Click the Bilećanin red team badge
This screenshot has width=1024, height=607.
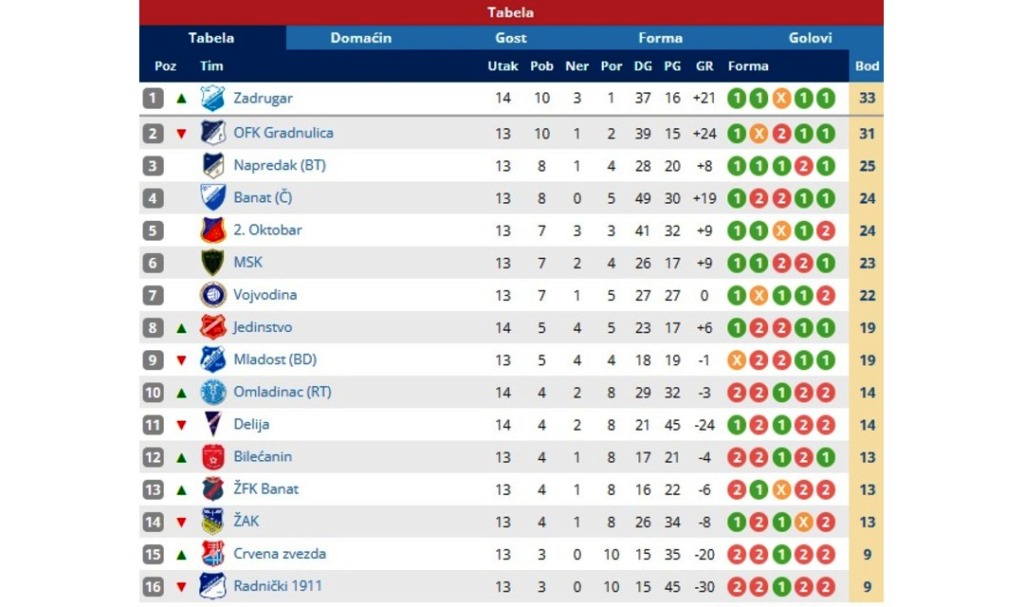213,457
